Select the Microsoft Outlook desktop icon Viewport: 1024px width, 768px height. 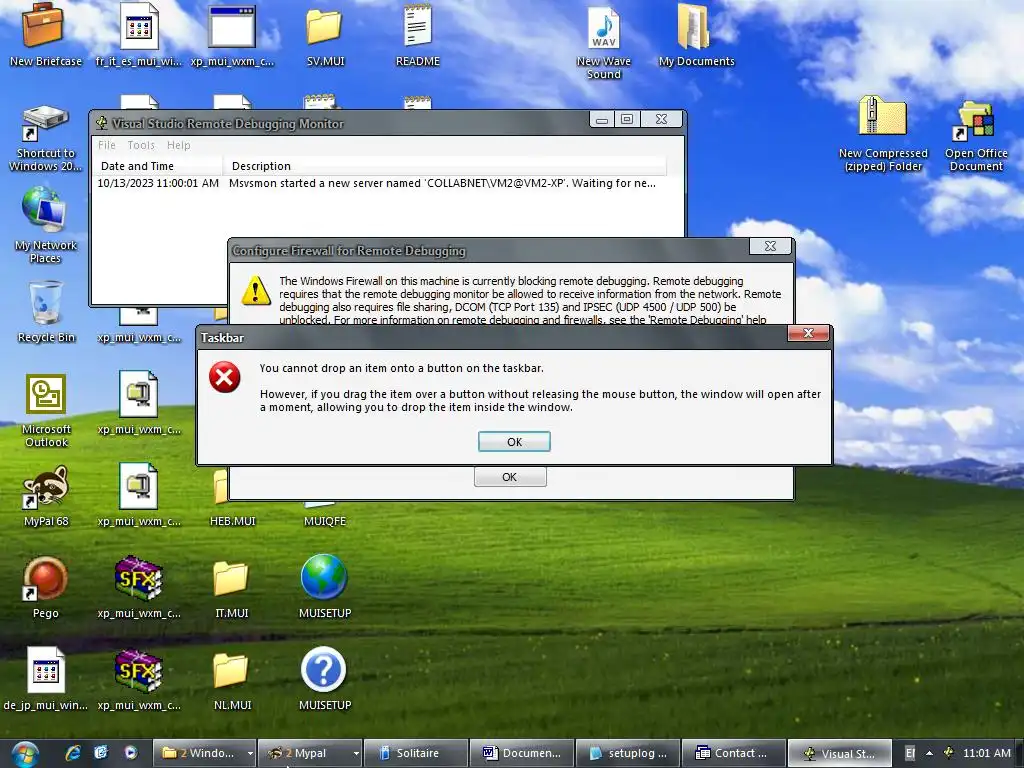click(x=46, y=411)
